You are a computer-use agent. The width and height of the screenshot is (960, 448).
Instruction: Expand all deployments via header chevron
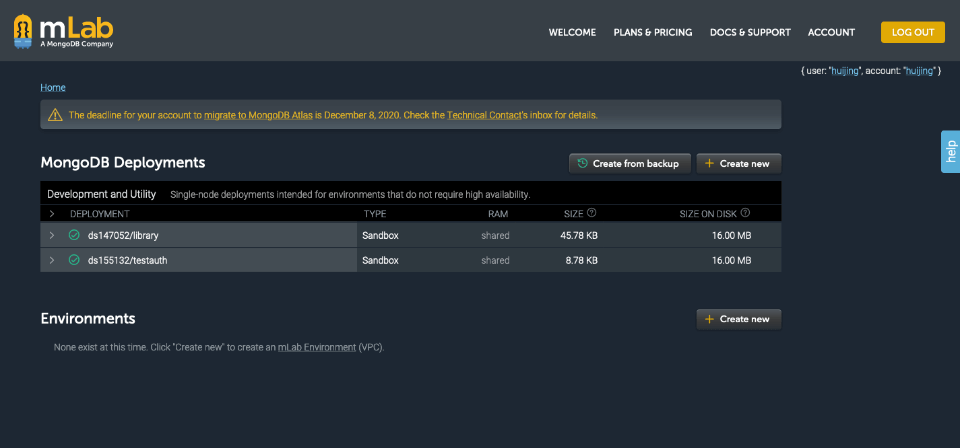point(52,214)
